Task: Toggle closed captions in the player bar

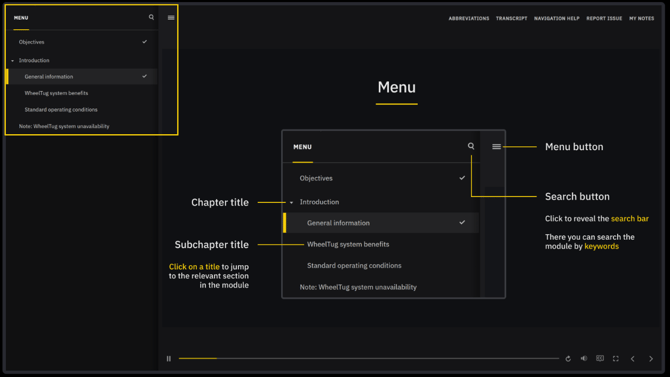Action: tap(600, 358)
